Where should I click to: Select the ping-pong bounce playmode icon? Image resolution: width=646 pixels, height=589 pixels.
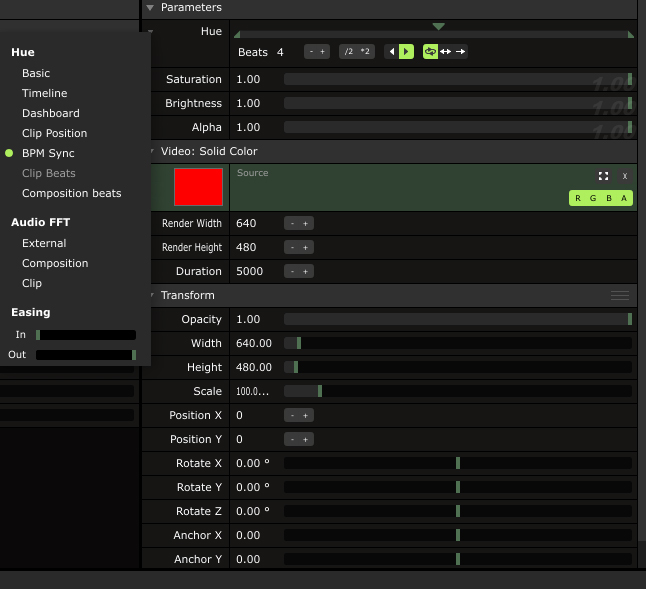[x=445, y=52]
